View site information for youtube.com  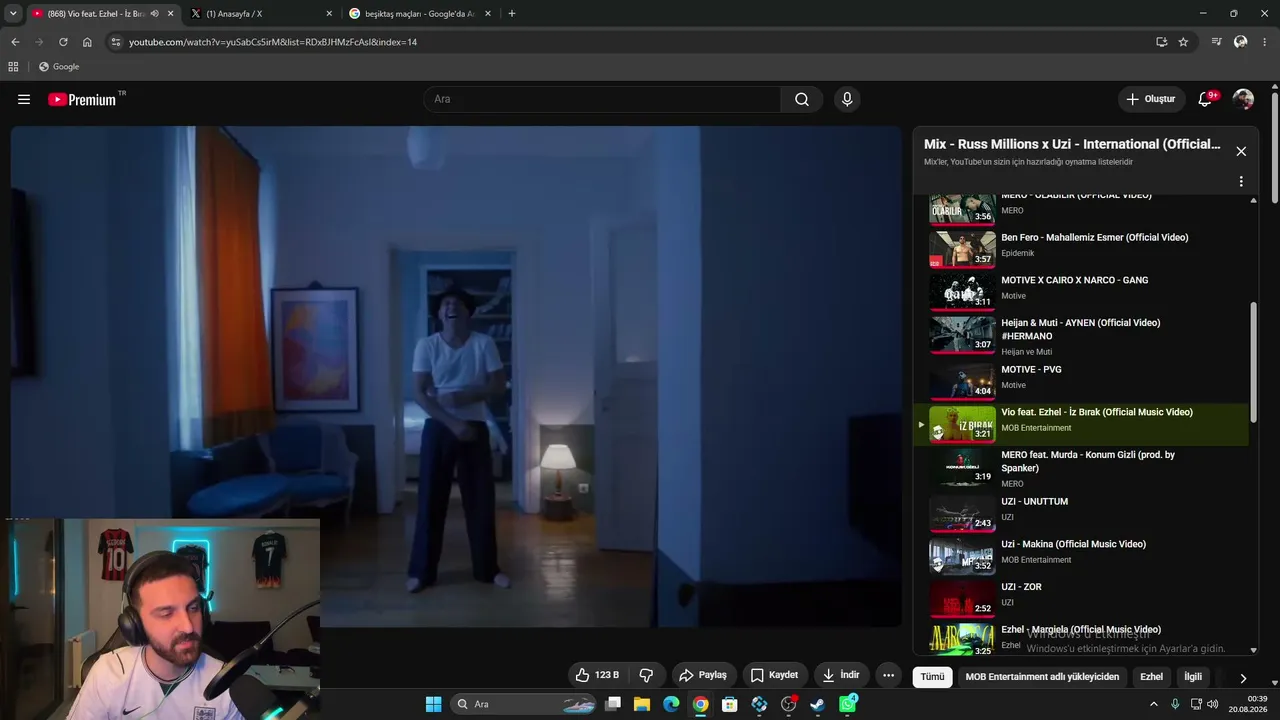pyautogui.click(x=115, y=42)
